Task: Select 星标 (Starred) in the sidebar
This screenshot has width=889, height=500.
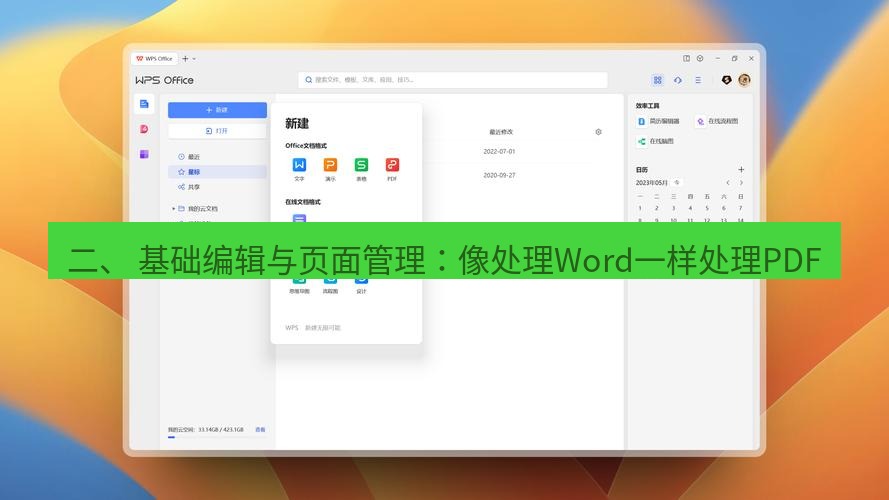Action: [x=217, y=172]
